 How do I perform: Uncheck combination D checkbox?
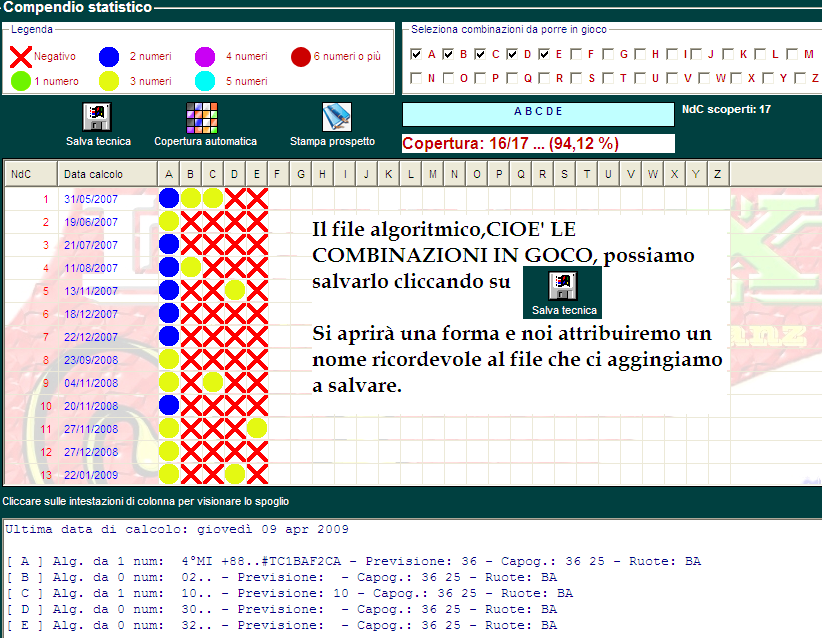pos(512,54)
